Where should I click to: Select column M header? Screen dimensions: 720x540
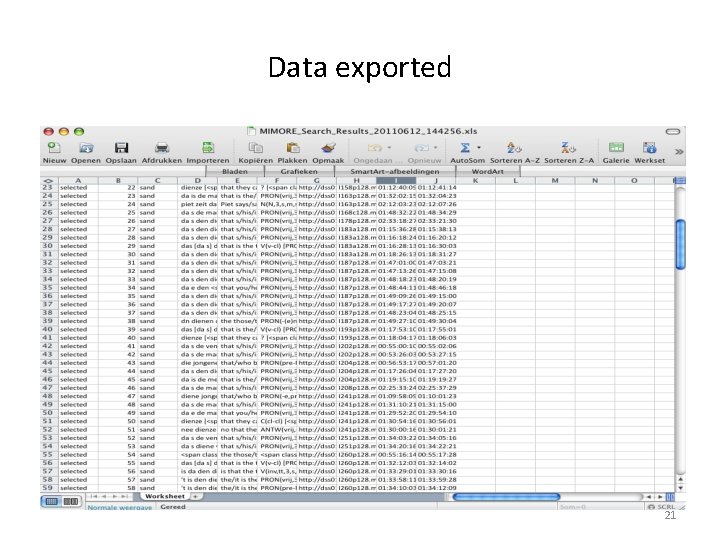(555, 180)
